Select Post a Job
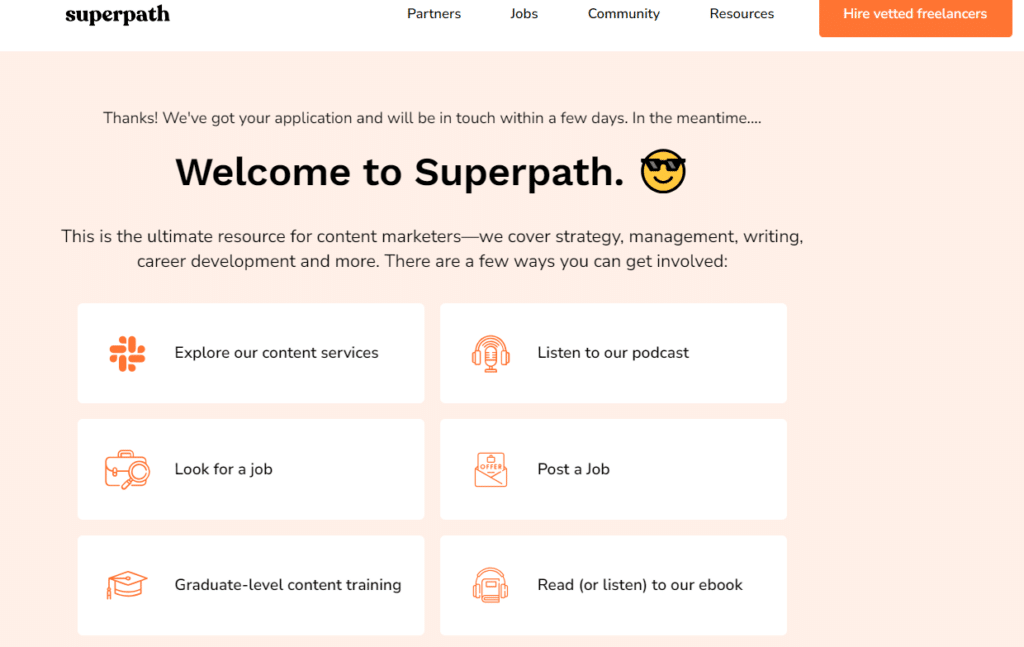1024x647 pixels. click(x=573, y=469)
